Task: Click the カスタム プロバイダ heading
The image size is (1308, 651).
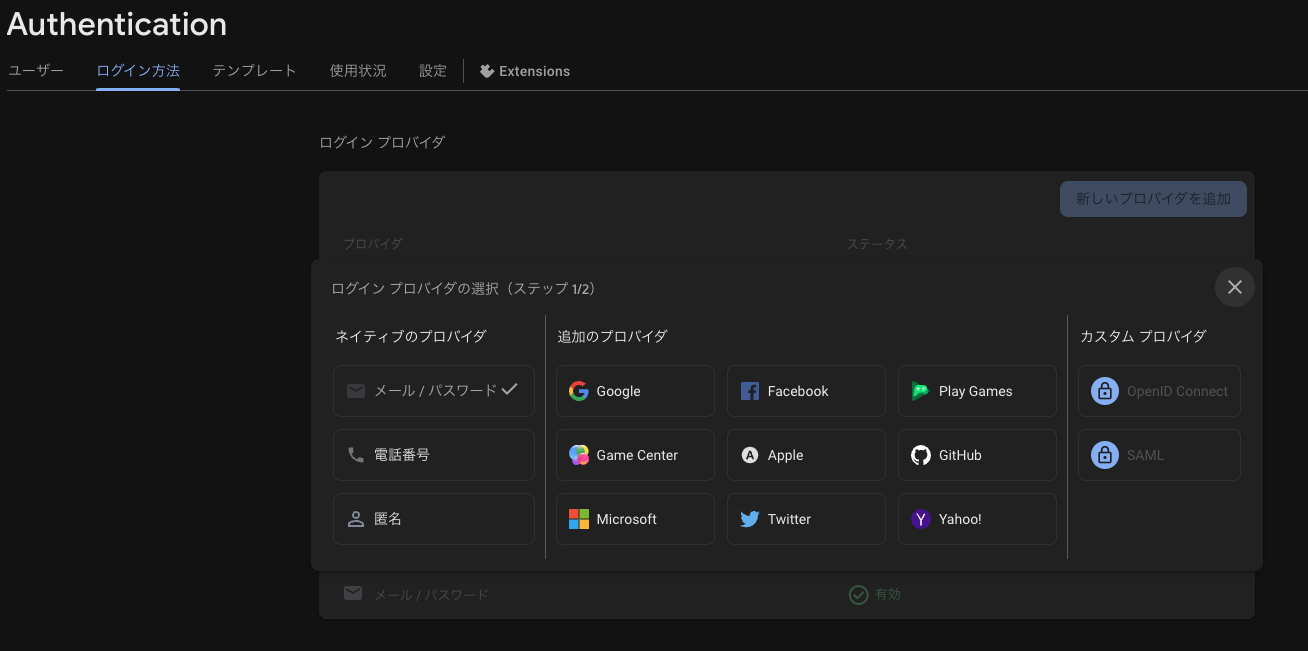Action: pos(1143,336)
